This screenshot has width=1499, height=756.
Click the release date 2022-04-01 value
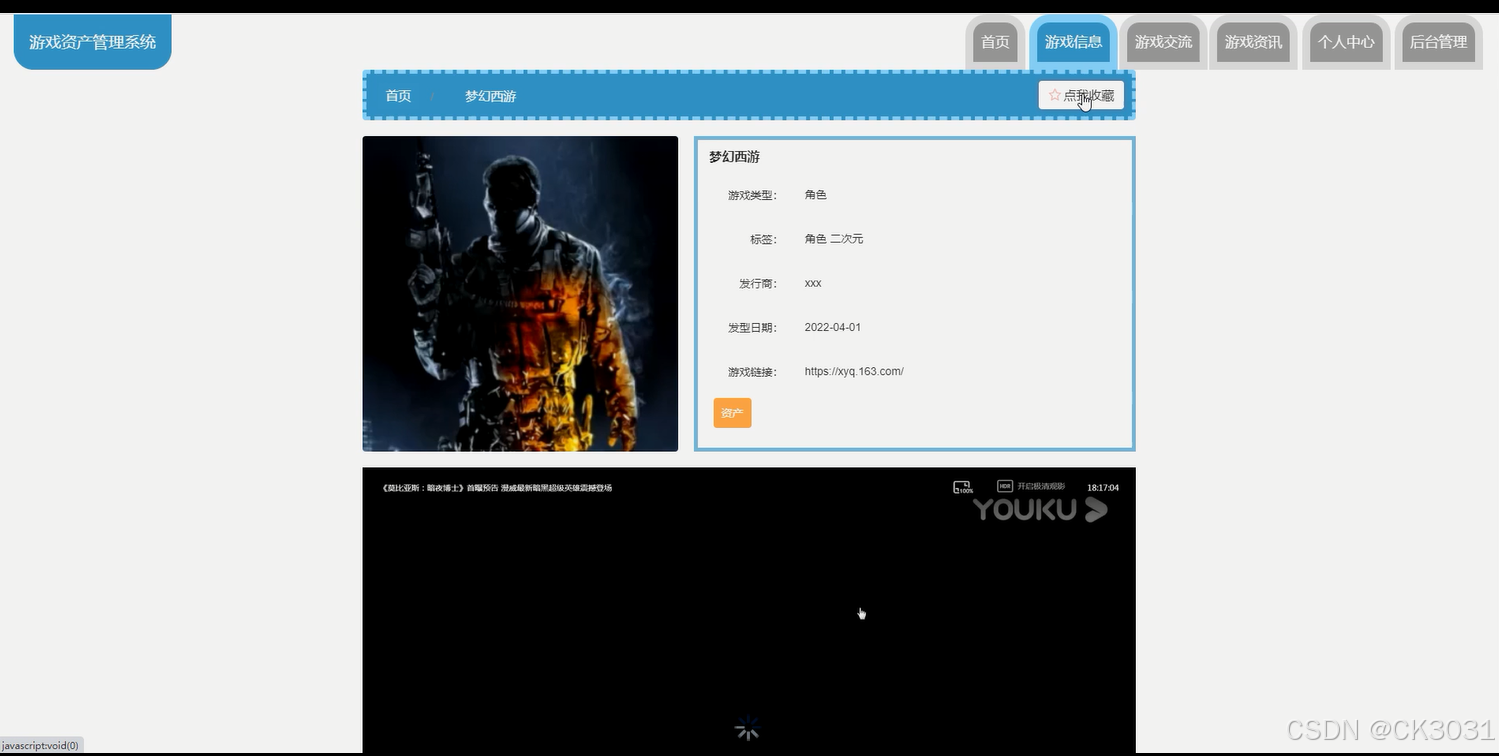pos(832,327)
